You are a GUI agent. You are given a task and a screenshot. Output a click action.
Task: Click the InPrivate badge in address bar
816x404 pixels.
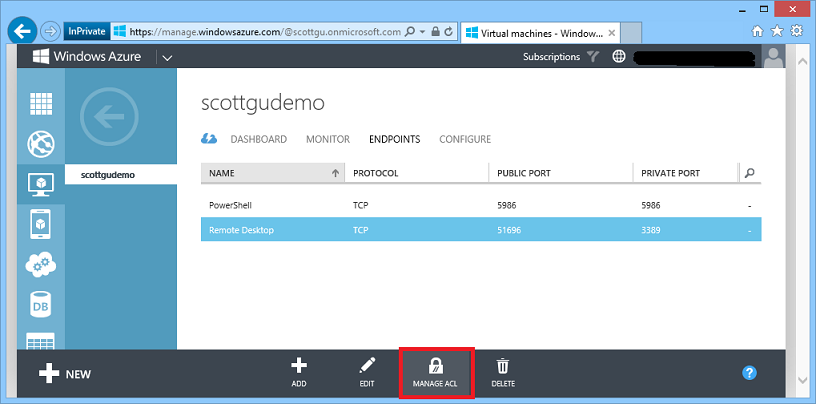[x=87, y=32]
